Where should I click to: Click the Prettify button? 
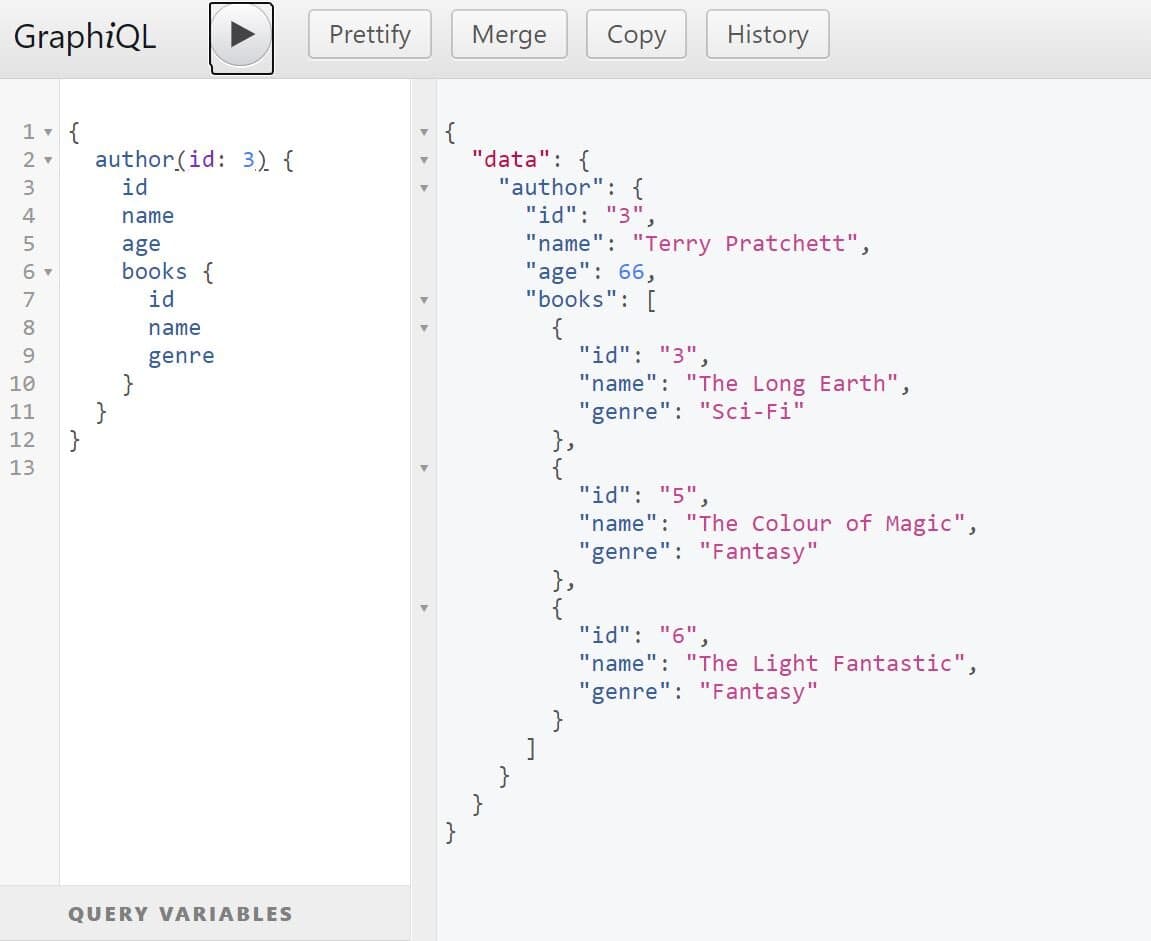pos(370,35)
